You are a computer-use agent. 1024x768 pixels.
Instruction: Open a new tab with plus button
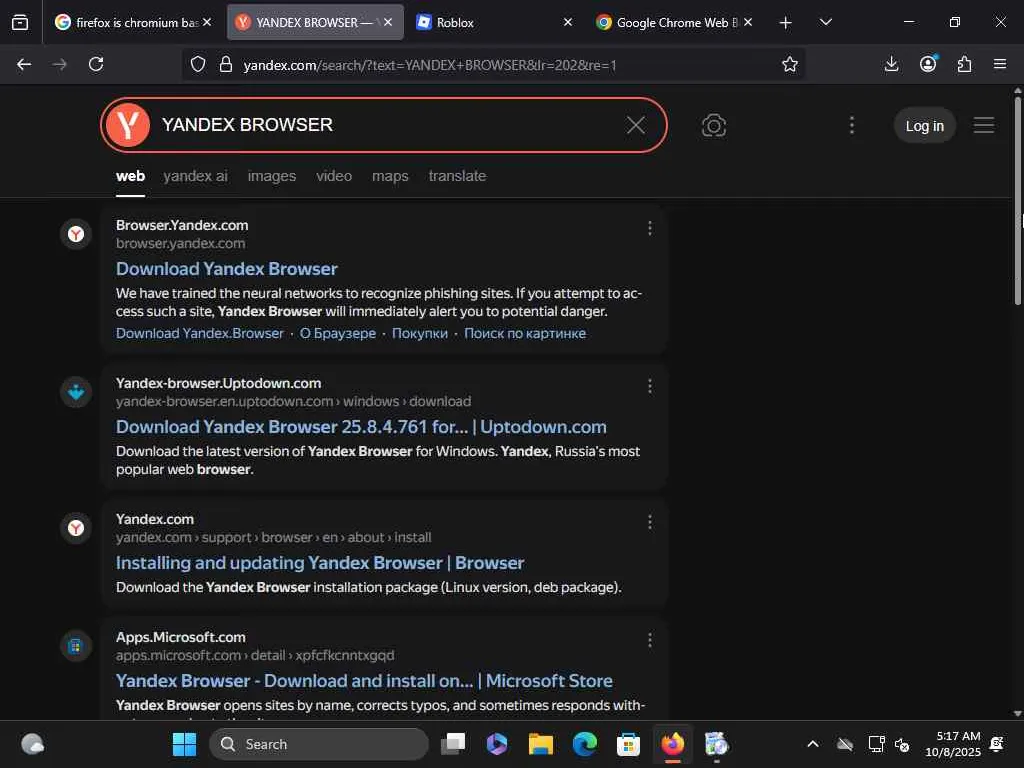tap(786, 23)
